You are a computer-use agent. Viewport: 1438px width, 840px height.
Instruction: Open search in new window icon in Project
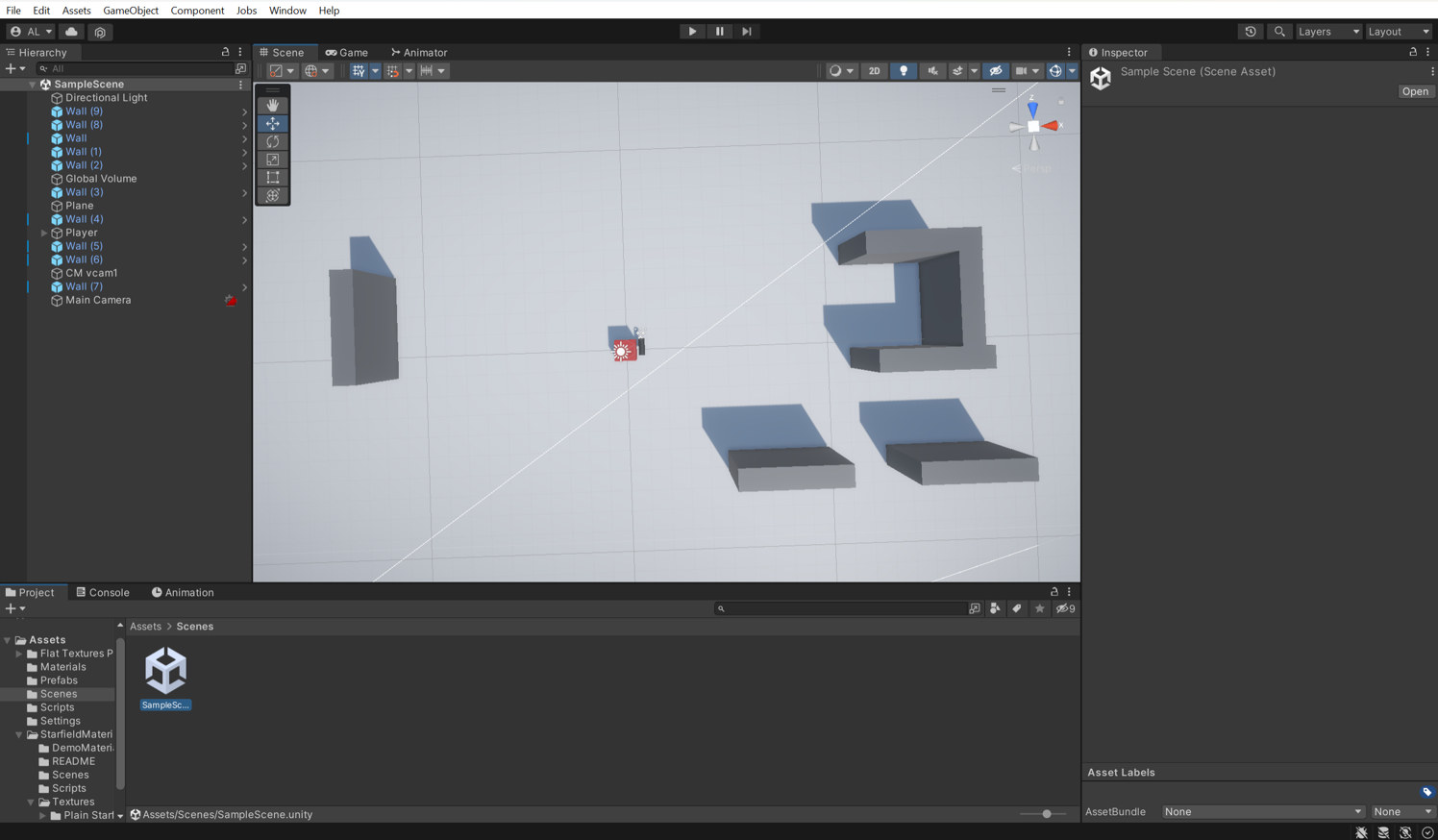point(975,608)
